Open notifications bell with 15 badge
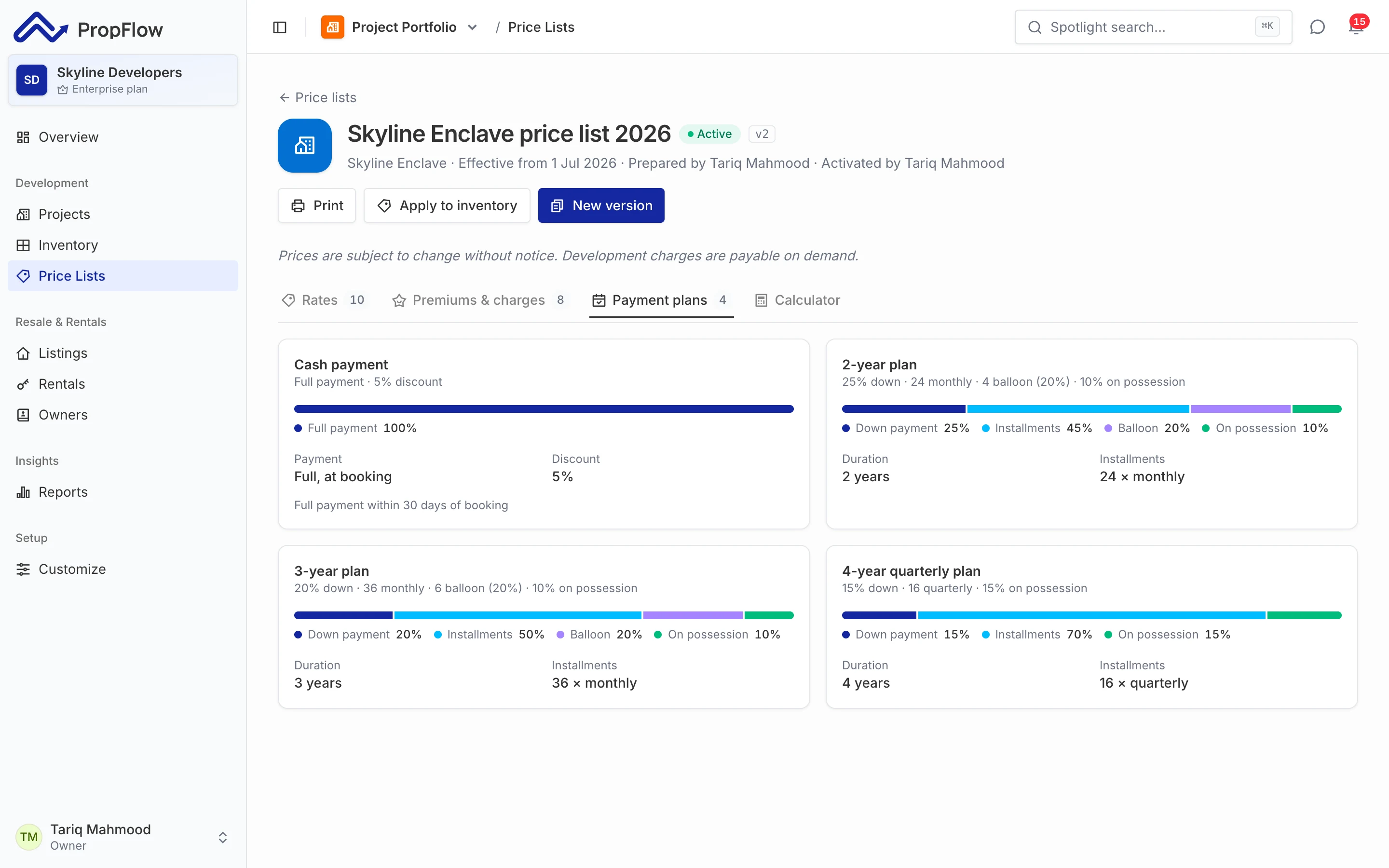 point(1357,27)
